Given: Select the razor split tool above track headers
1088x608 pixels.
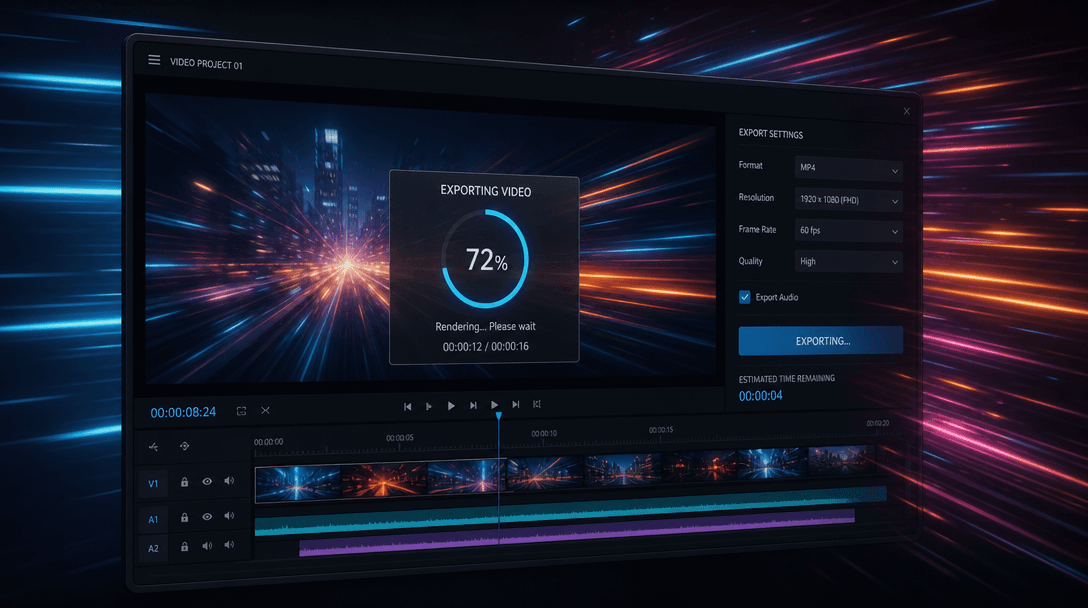Looking at the screenshot, I should pyautogui.click(x=153, y=446).
